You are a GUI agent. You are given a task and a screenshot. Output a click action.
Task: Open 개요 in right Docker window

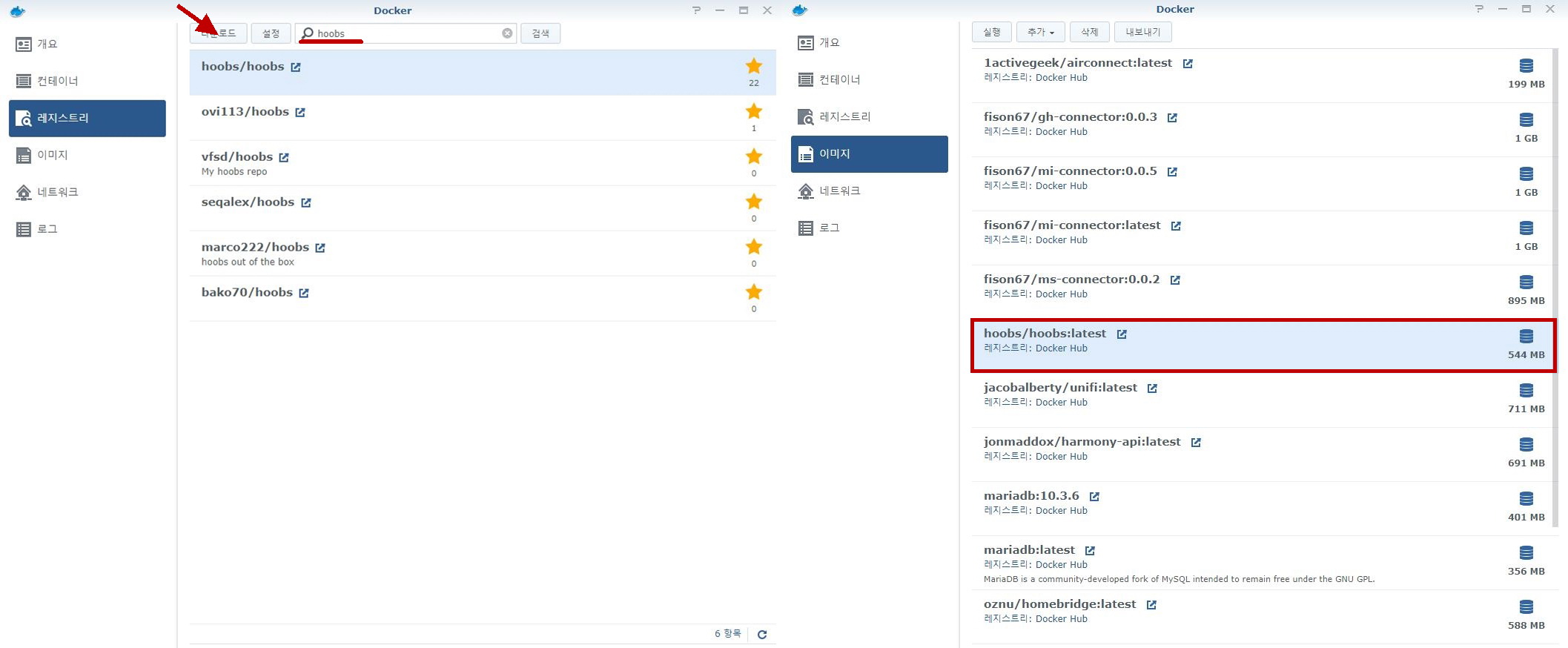click(870, 43)
